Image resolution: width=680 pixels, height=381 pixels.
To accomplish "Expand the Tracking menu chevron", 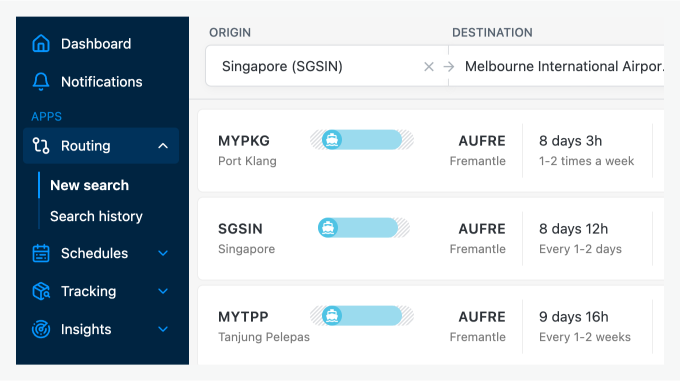I will (163, 291).
